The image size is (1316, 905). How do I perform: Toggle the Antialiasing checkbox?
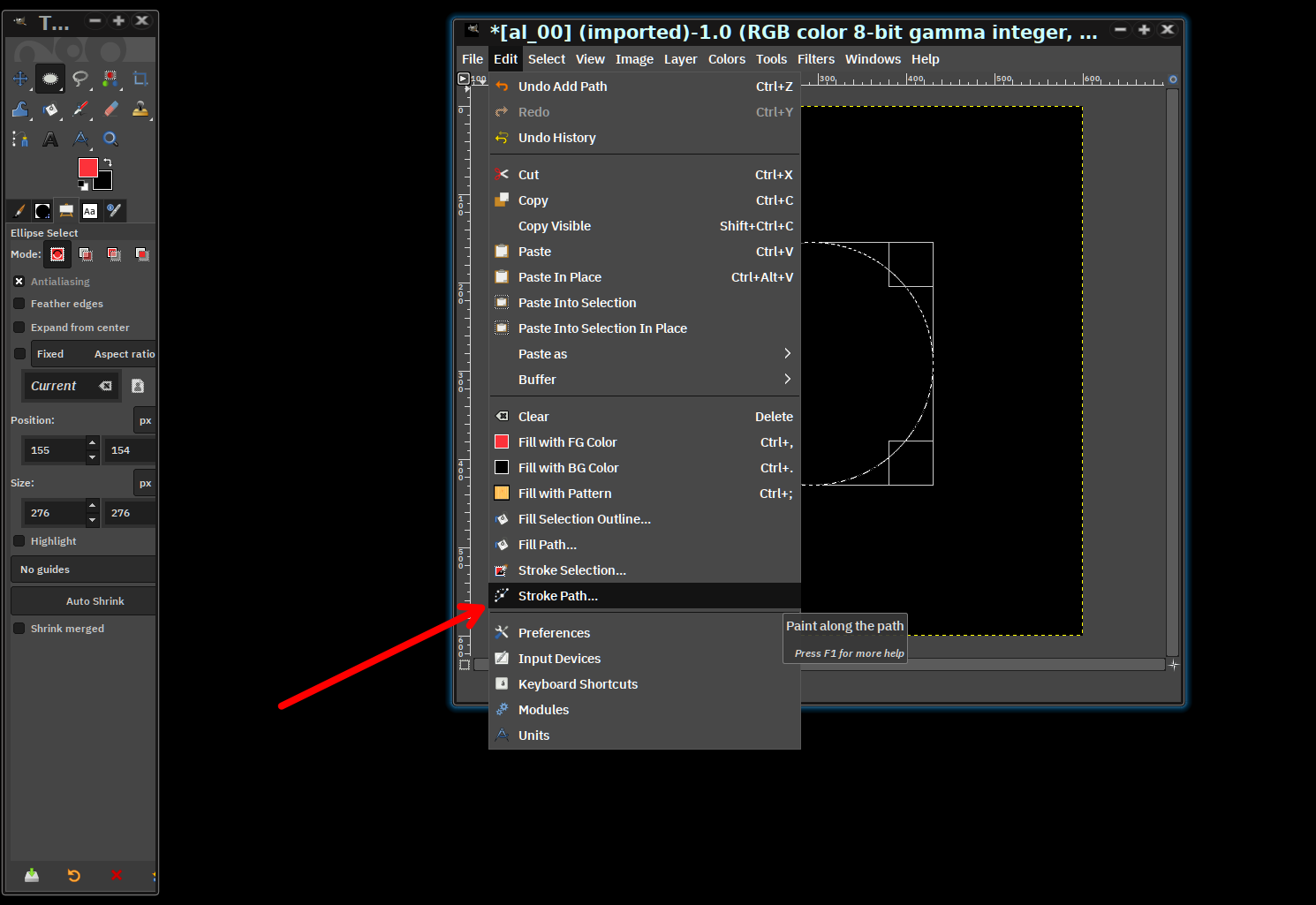point(19,282)
